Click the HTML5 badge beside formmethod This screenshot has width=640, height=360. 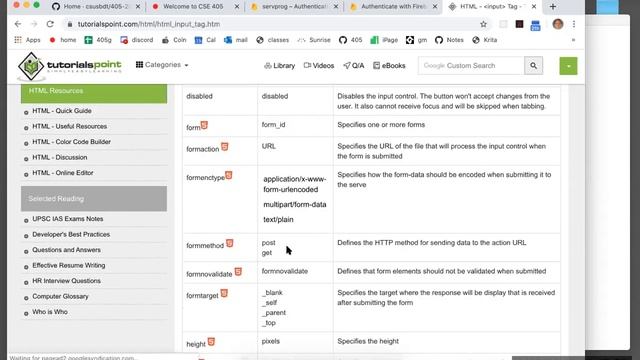[230, 243]
